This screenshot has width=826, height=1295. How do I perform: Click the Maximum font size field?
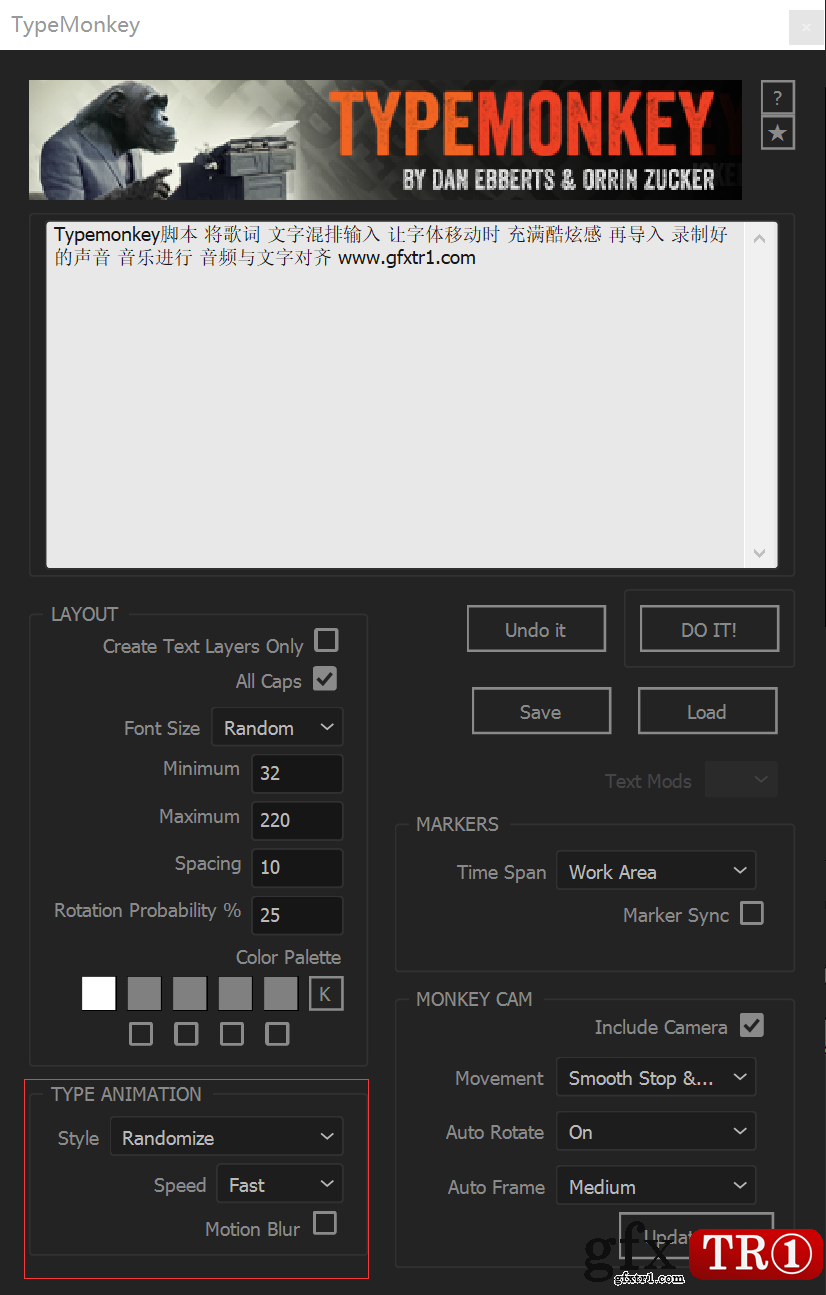297,820
